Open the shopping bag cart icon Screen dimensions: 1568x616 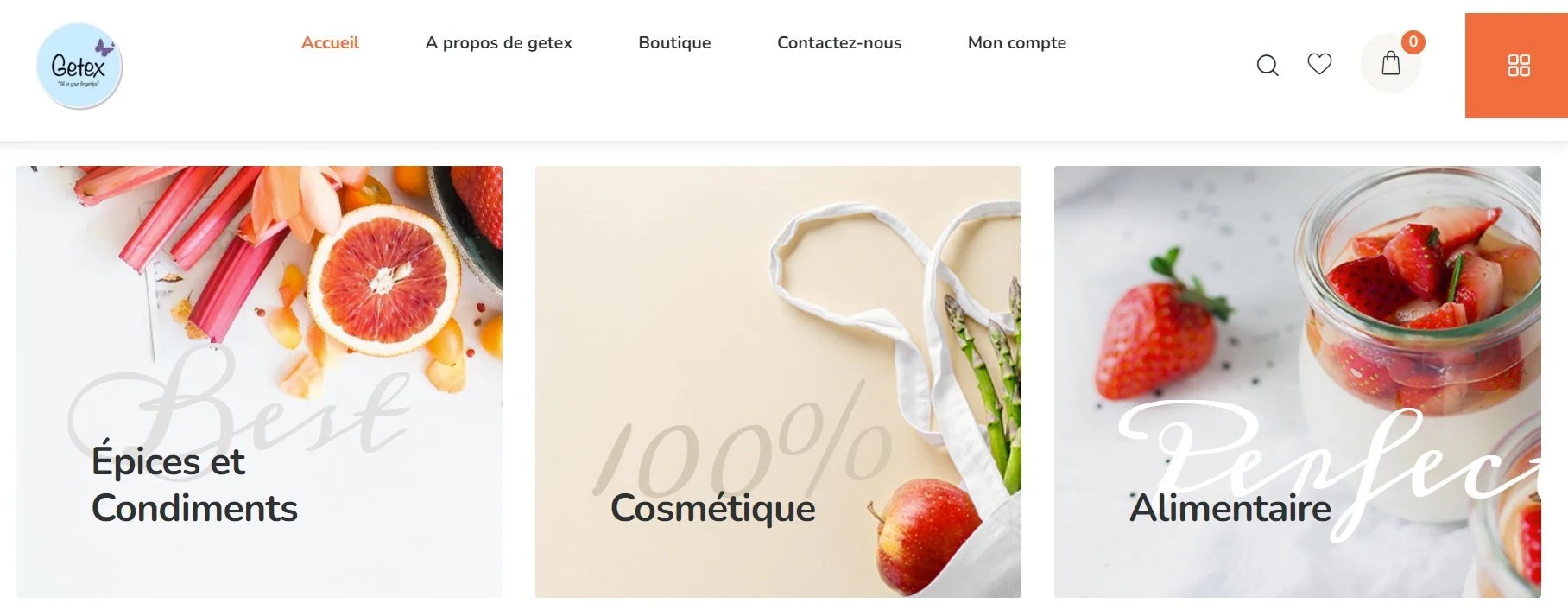pyautogui.click(x=1390, y=63)
